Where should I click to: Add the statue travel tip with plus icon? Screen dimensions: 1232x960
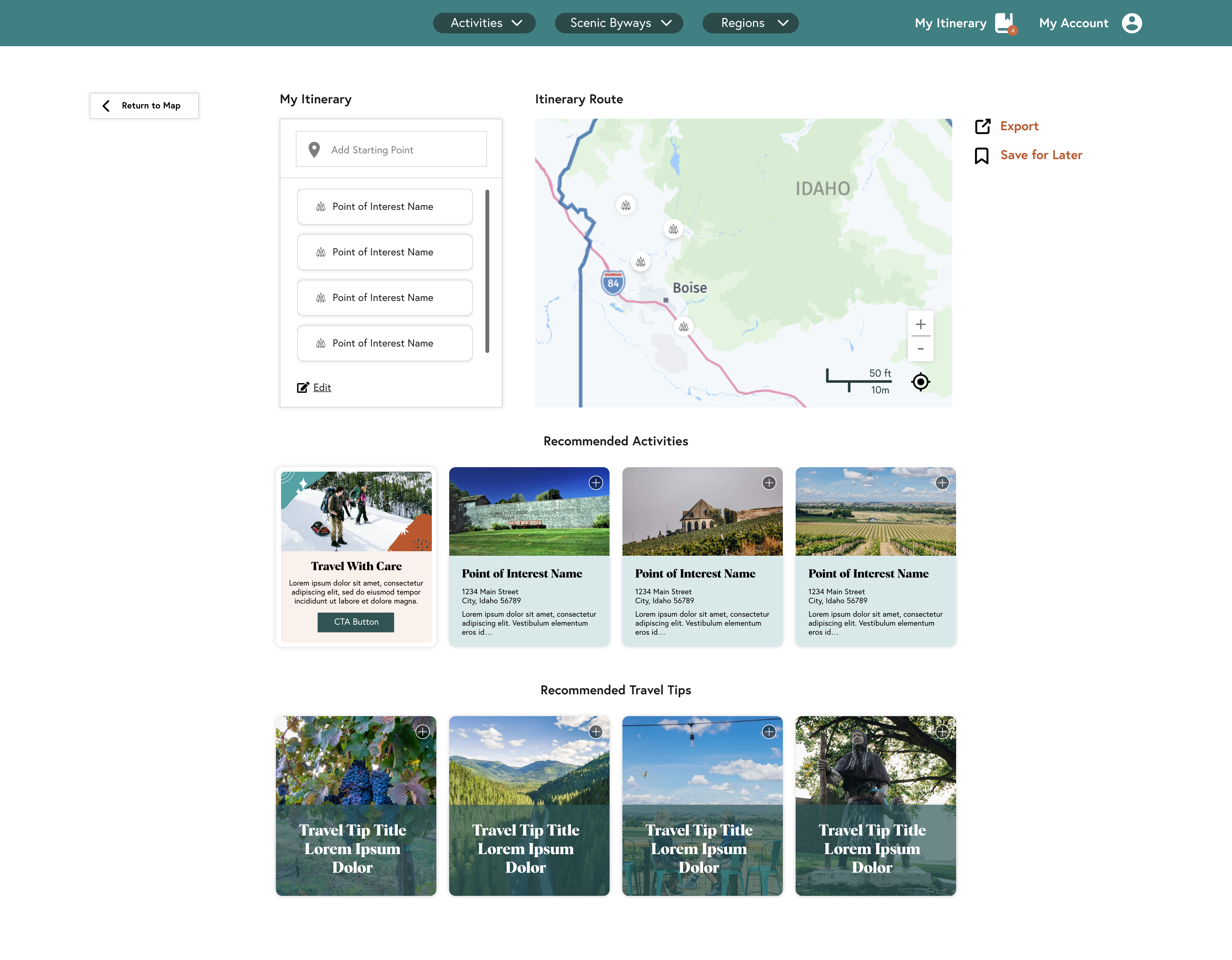click(942, 732)
